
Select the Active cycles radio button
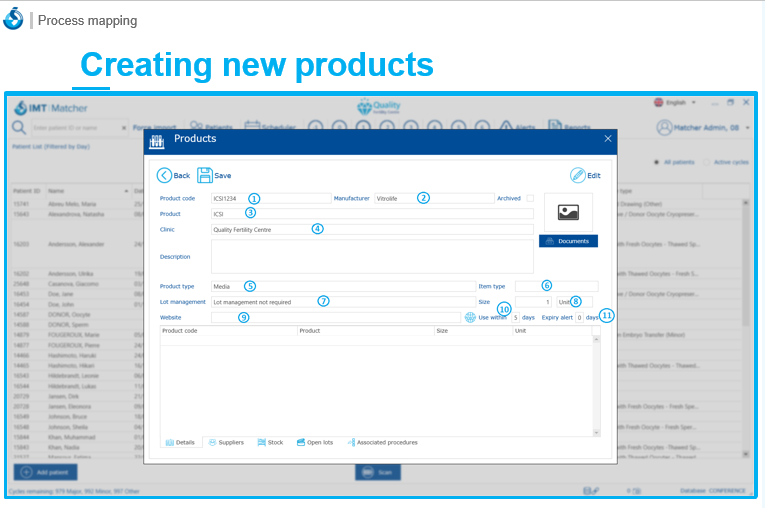pyautogui.click(x=706, y=162)
